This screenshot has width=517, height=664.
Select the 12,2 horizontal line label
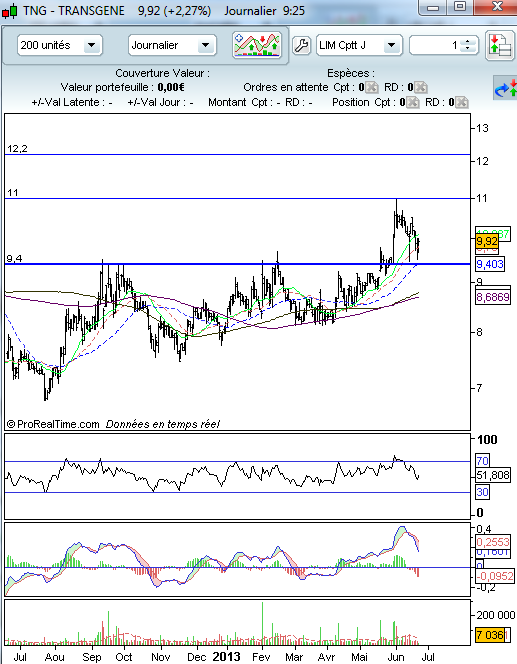(17, 149)
